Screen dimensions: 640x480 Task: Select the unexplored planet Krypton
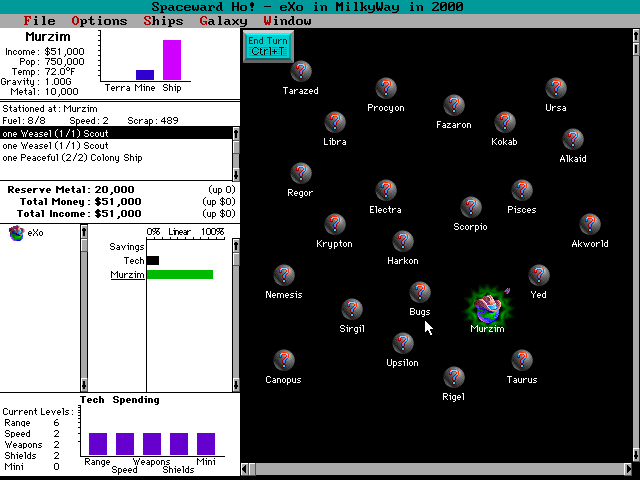tap(335, 224)
